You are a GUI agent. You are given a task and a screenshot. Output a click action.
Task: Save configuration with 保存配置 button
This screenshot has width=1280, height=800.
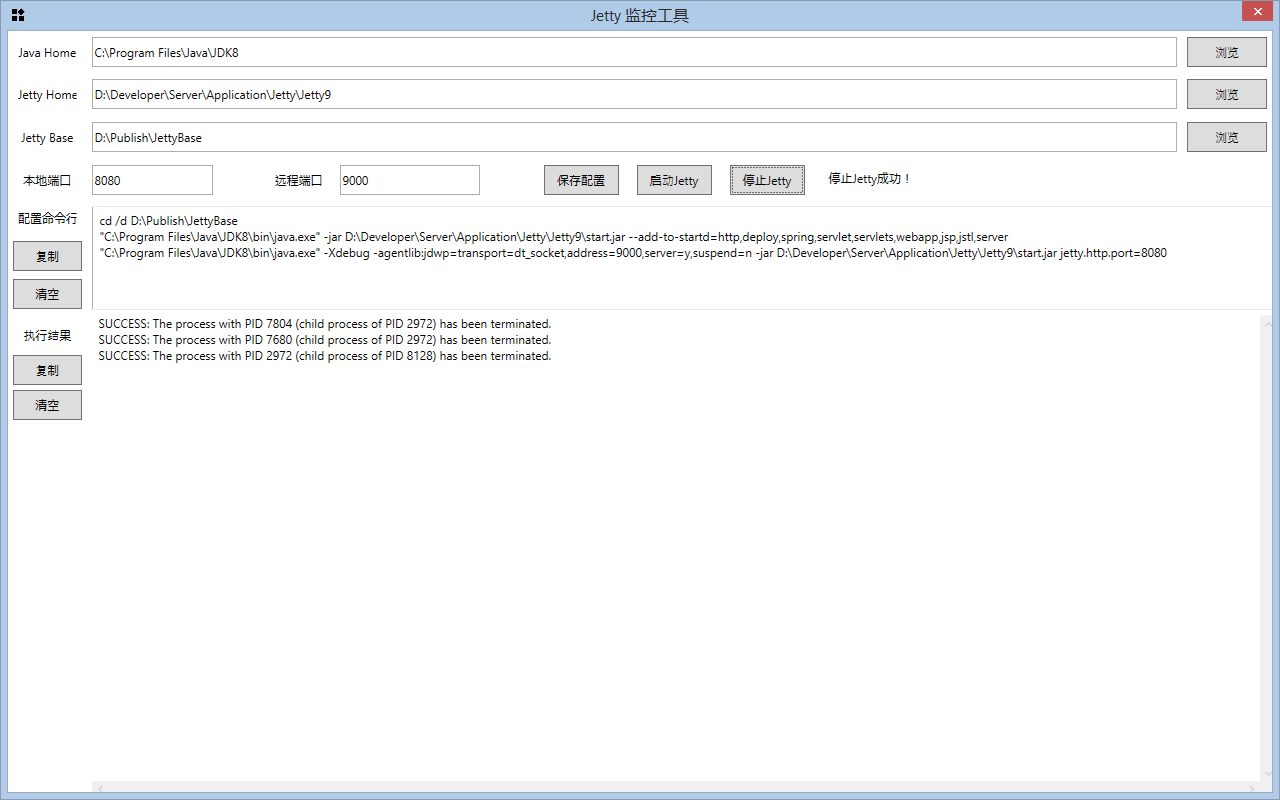(x=581, y=180)
